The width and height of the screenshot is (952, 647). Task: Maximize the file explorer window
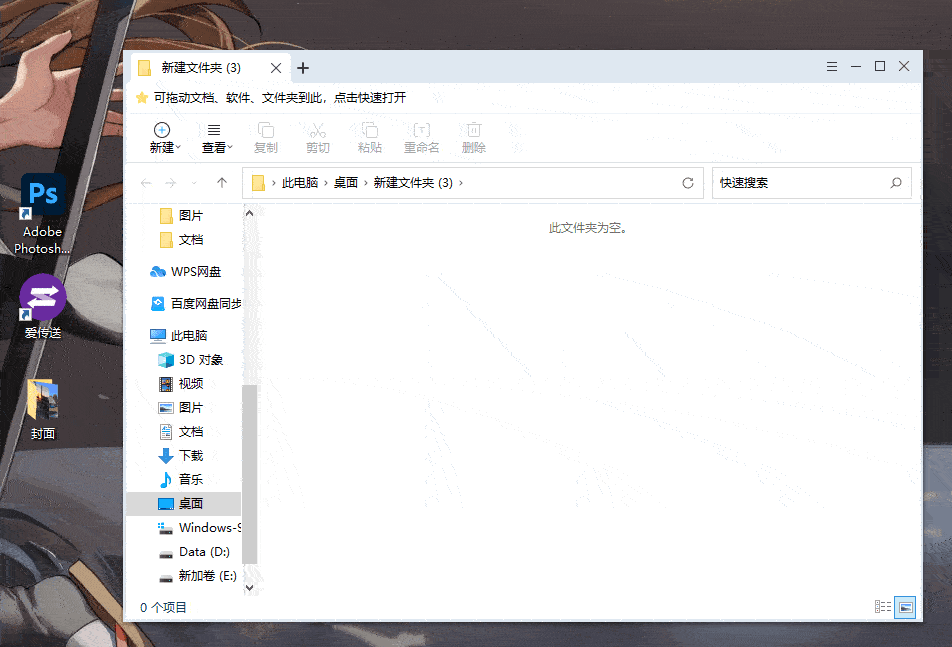(880, 66)
